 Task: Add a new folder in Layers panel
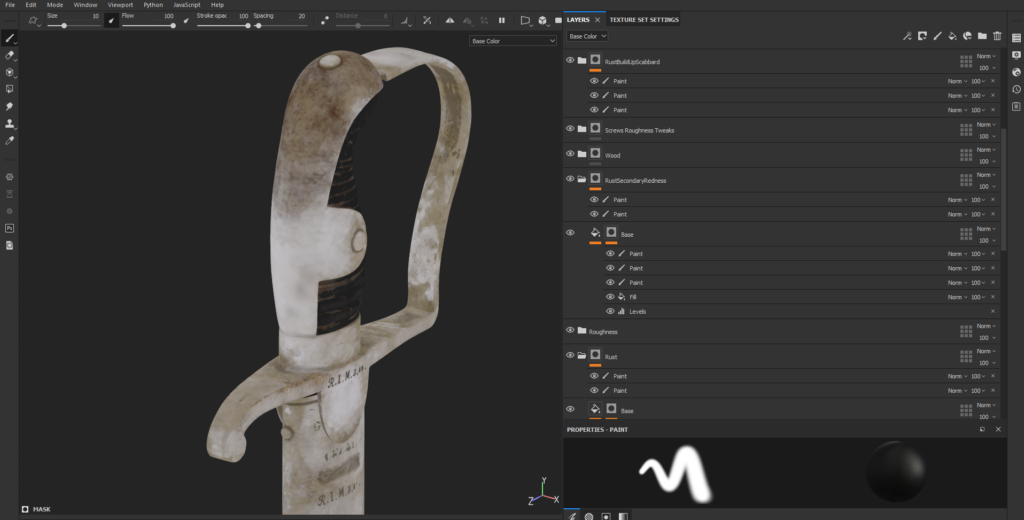982,36
